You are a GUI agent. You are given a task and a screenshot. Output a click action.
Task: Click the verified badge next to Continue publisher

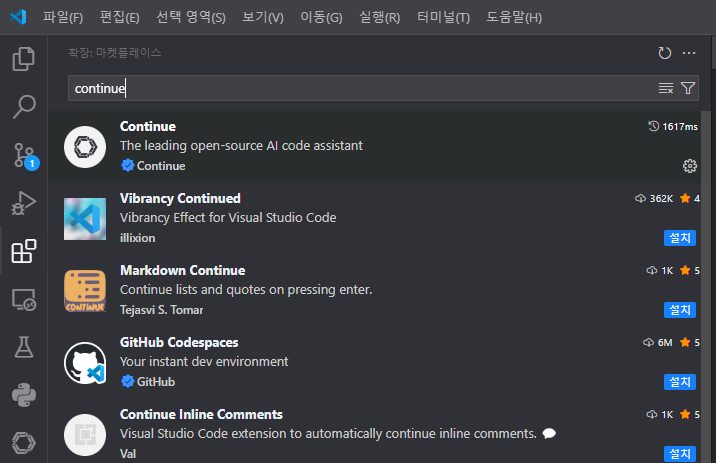tap(127, 165)
